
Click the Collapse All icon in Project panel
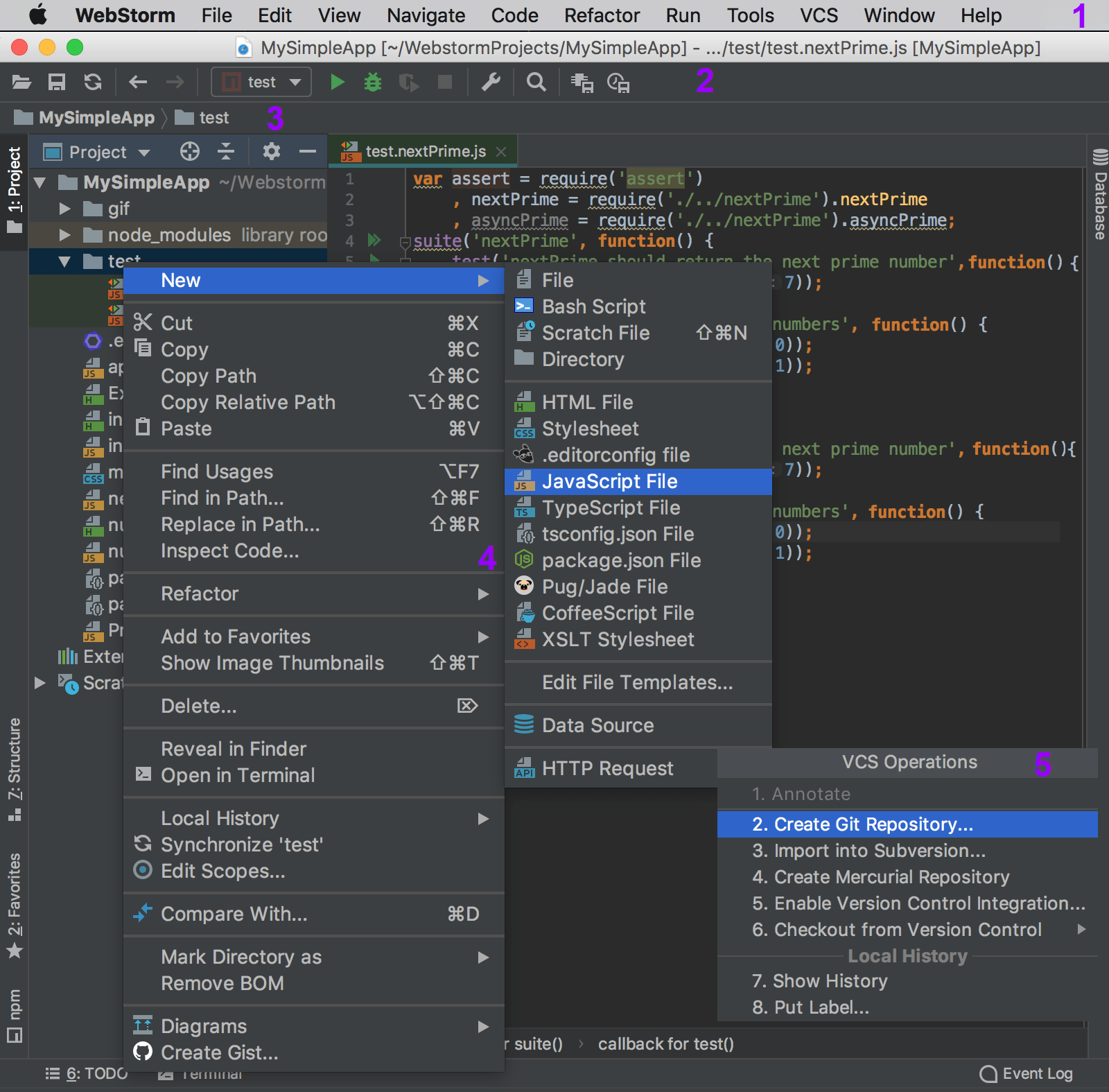[x=226, y=151]
